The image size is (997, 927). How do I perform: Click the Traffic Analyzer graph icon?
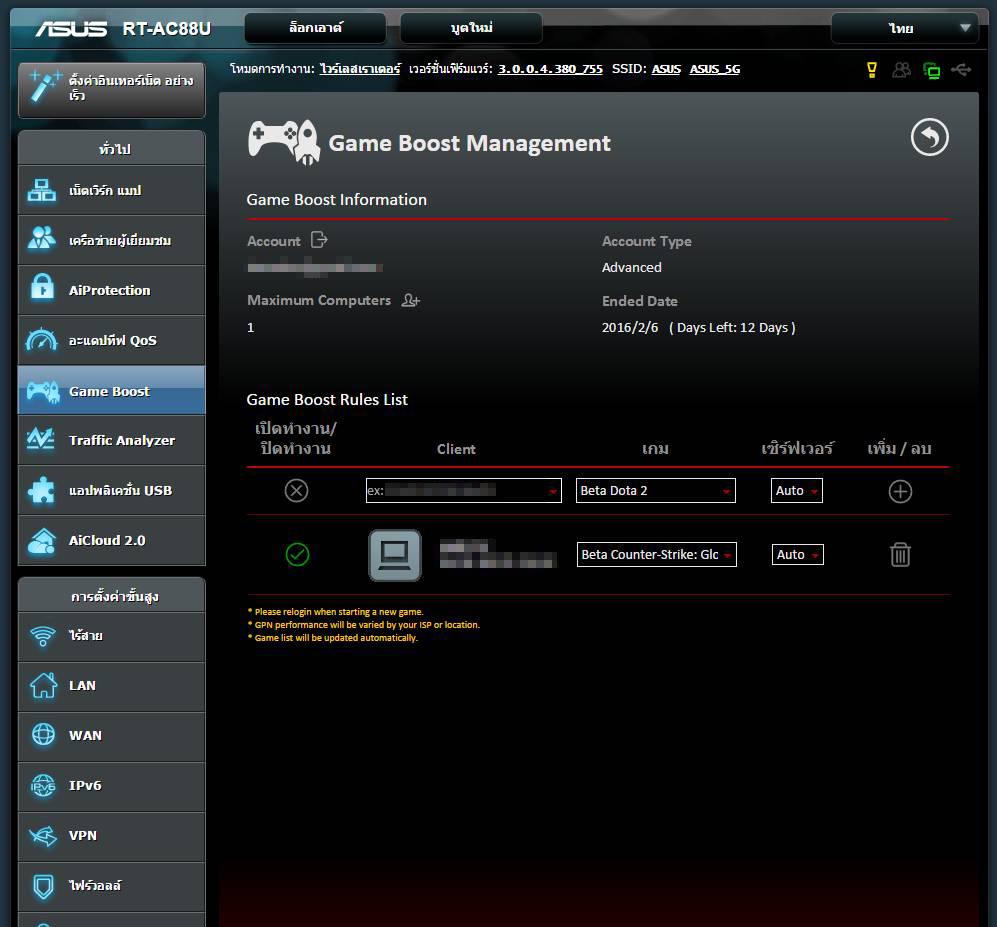41,439
